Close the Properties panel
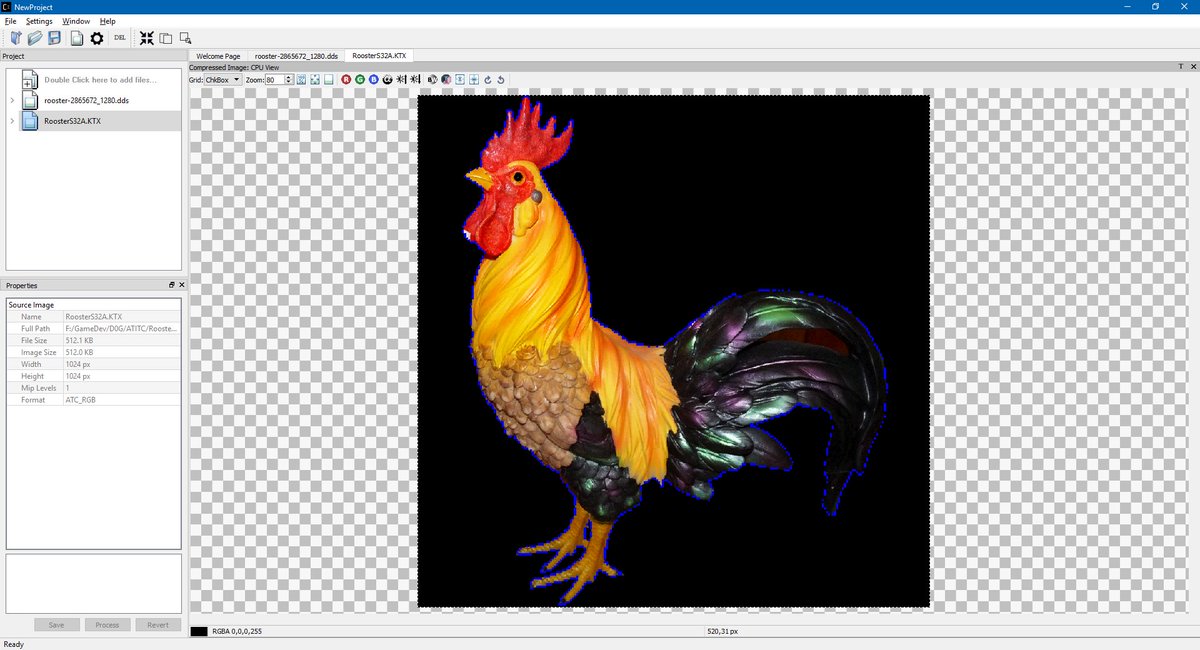1200x650 pixels. (181, 285)
